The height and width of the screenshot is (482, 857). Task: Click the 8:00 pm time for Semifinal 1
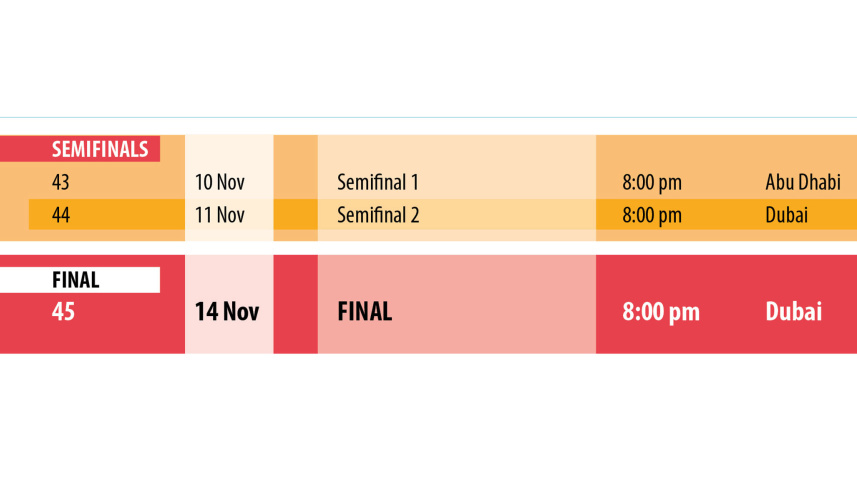point(652,183)
